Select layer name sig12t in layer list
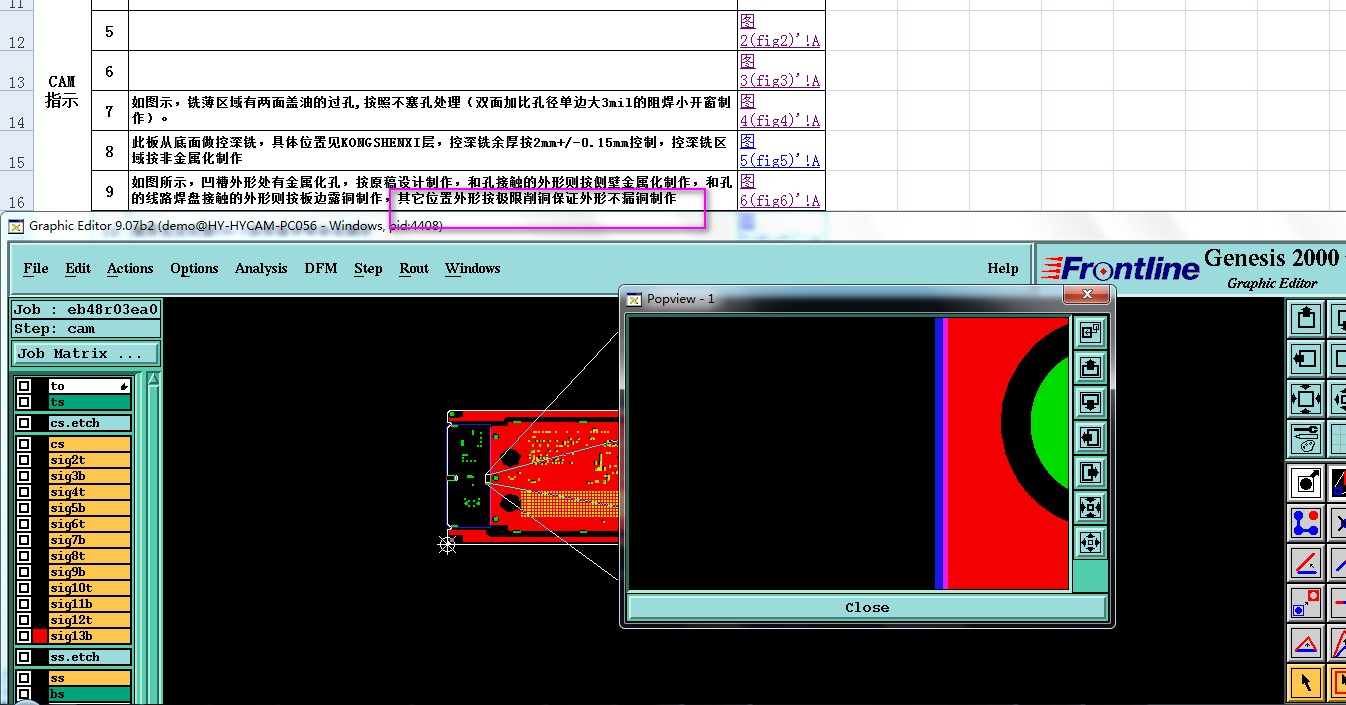This screenshot has height=705, width=1346. (x=89, y=620)
